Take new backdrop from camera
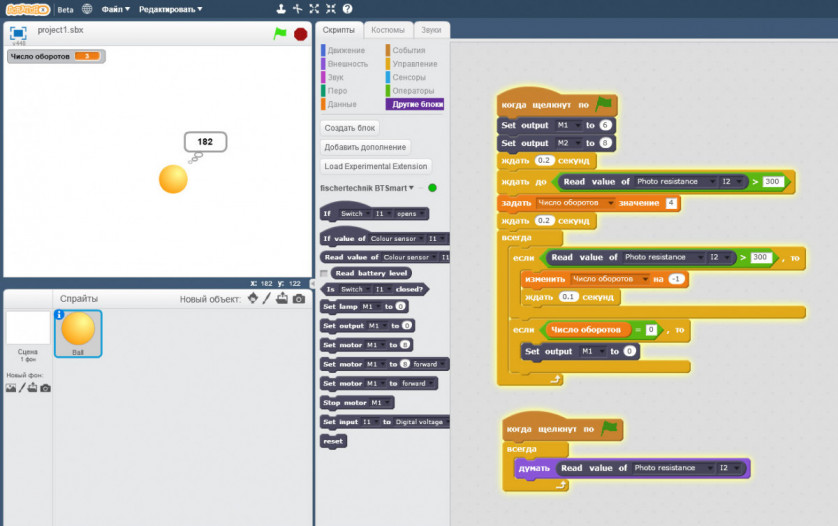838x526 pixels. tap(45, 388)
